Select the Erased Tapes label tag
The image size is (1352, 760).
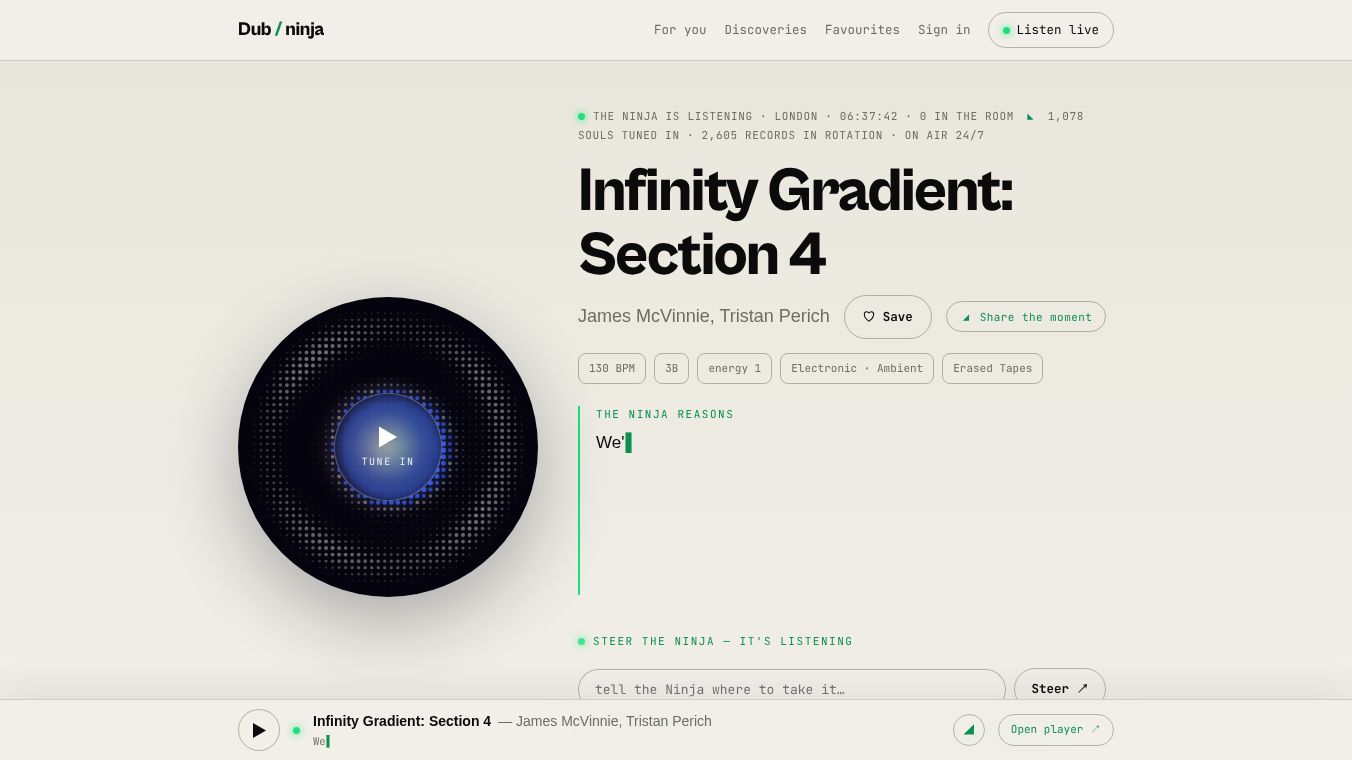tap(992, 368)
